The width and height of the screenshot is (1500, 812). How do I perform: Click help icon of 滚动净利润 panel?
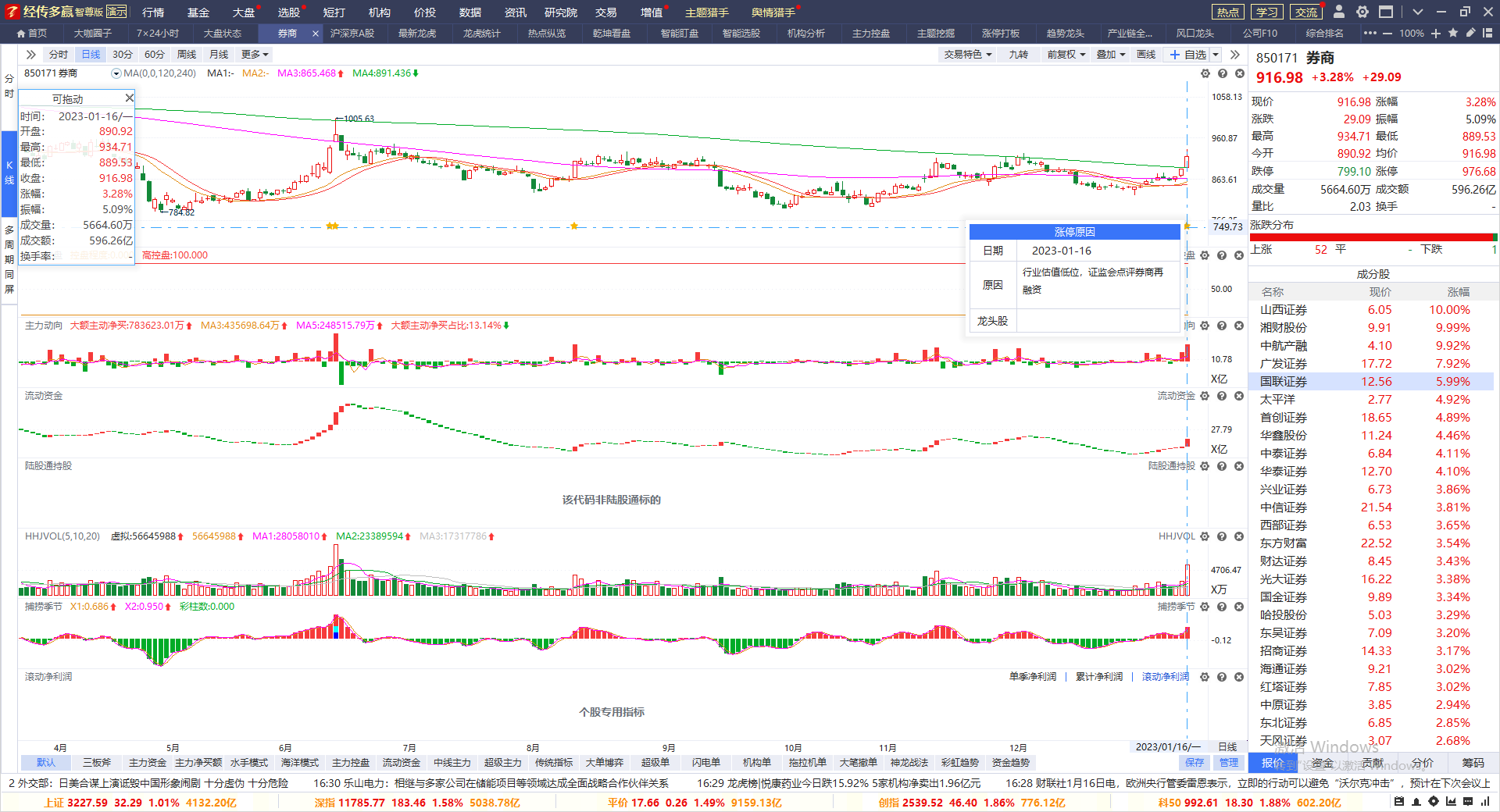[1223, 677]
